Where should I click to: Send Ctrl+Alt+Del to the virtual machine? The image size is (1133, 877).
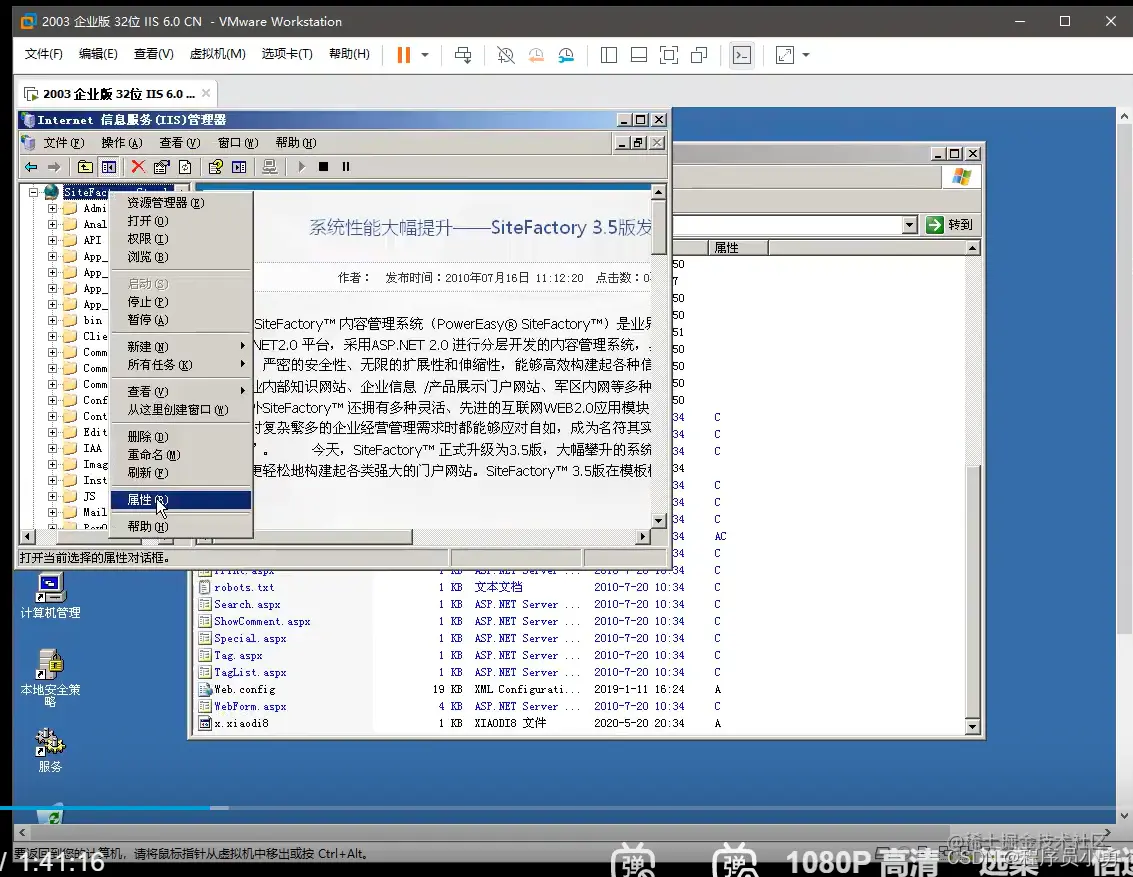coord(463,55)
